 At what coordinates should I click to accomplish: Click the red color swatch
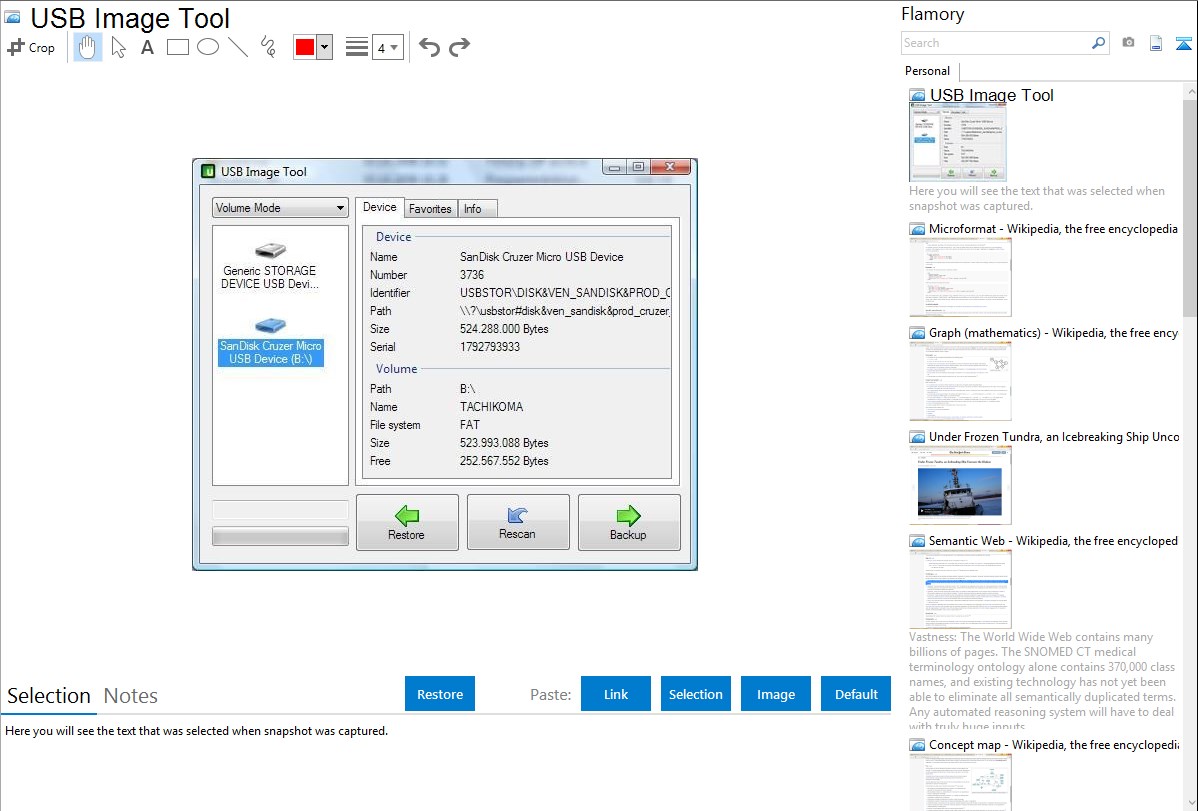click(x=305, y=47)
